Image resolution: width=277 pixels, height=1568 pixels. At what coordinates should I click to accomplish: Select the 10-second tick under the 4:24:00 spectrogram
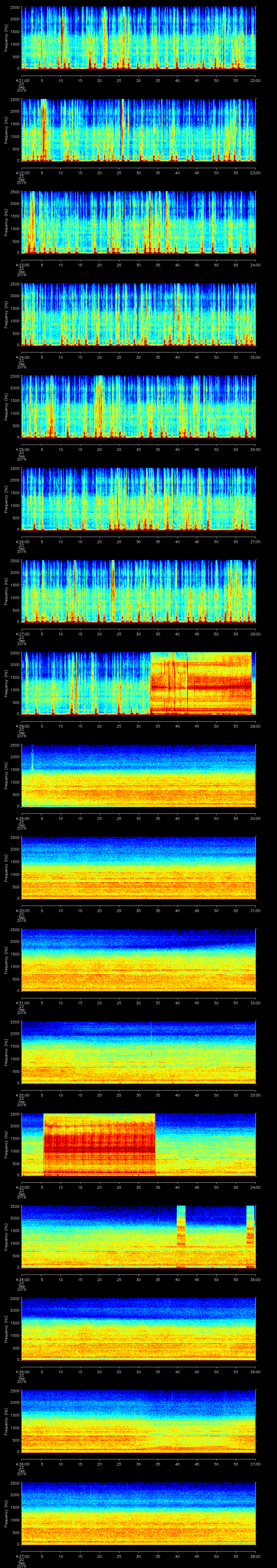tap(61, 357)
